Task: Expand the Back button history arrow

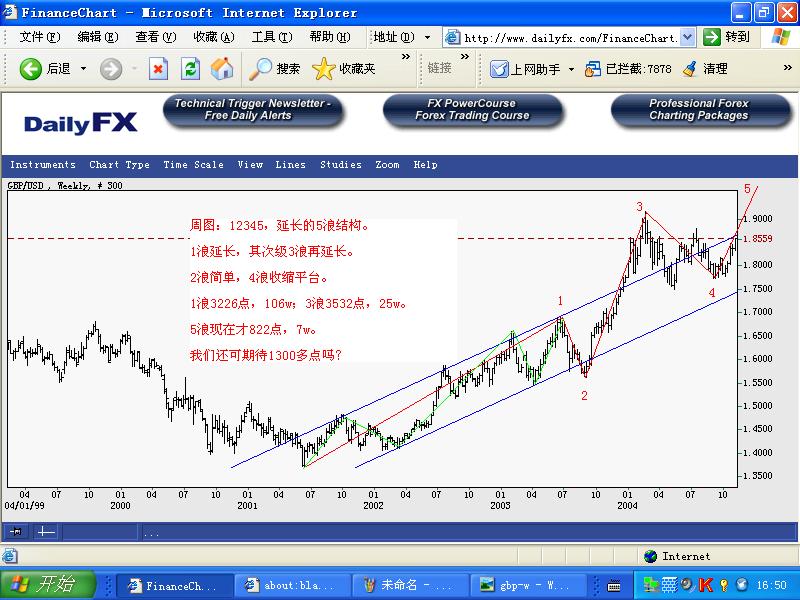Action: click(83, 69)
